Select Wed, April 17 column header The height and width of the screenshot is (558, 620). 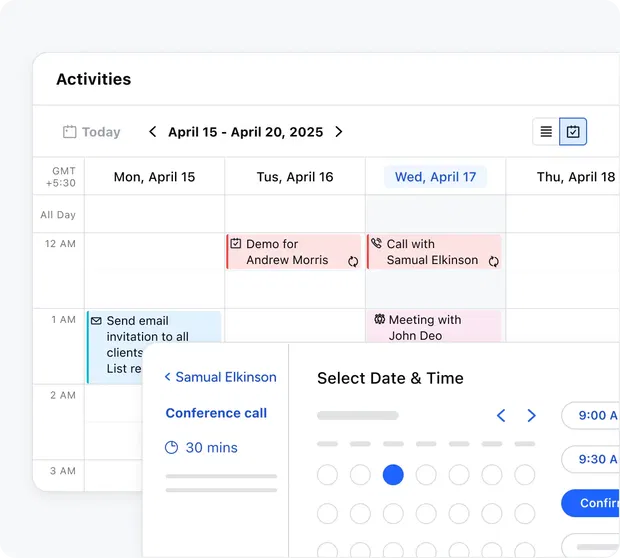tap(435, 177)
